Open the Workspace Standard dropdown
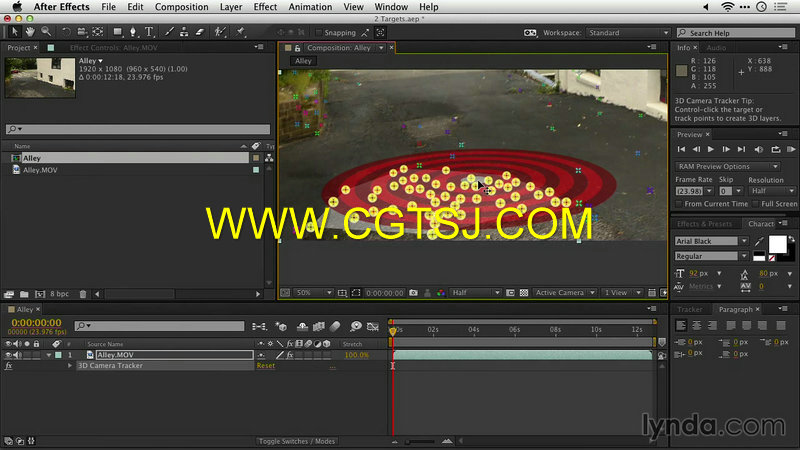800x450 pixels. 628,33
